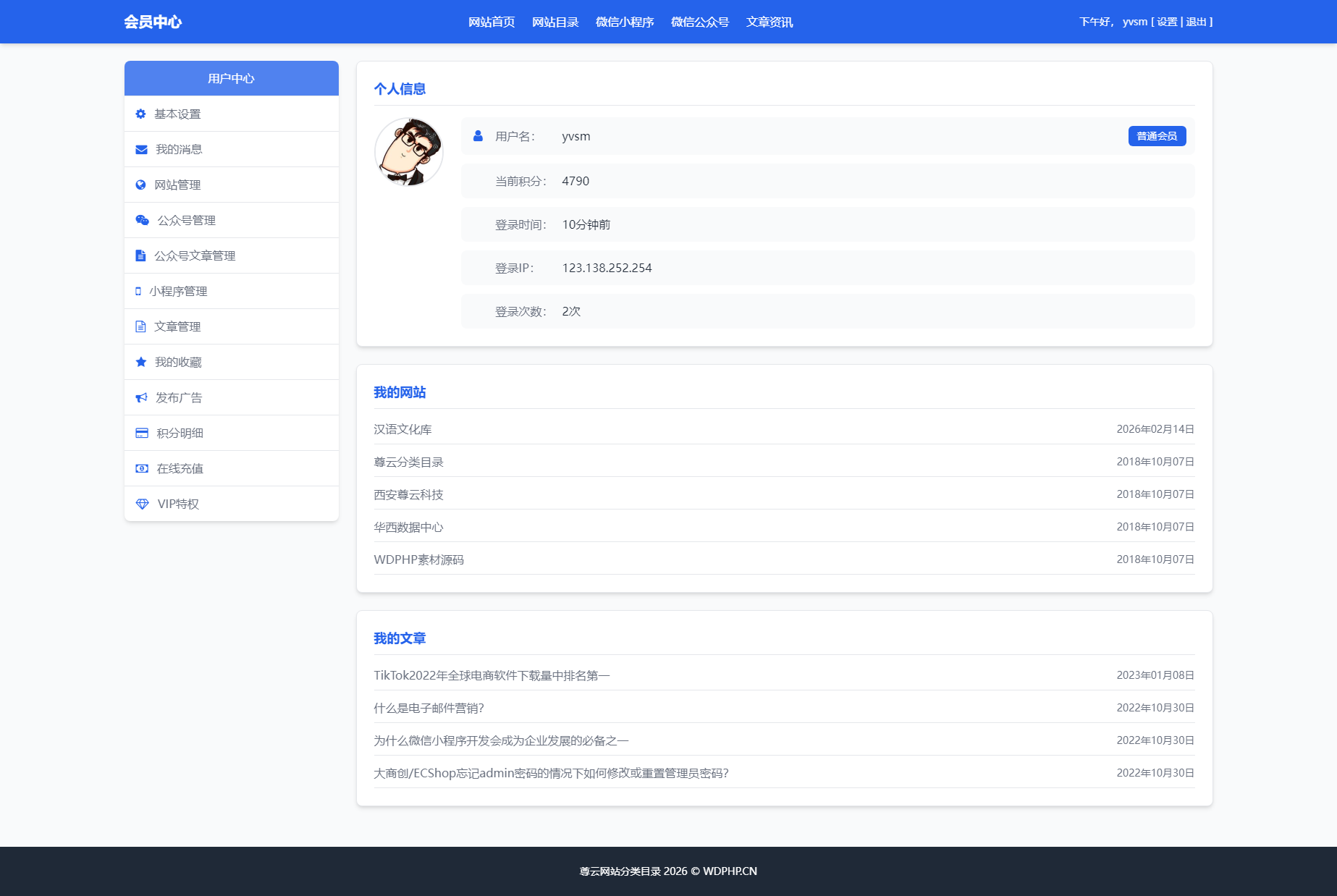Click the gear icon beside 基本设置
Image resolution: width=1337 pixels, height=896 pixels.
[140, 114]
